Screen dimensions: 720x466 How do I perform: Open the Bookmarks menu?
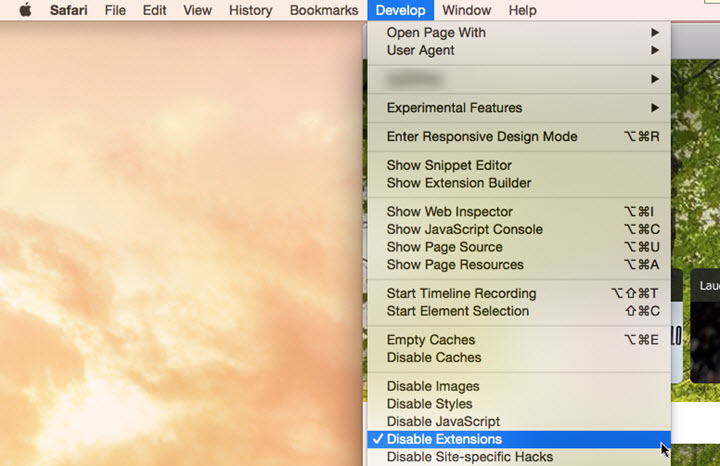click(x=323, y=10)
